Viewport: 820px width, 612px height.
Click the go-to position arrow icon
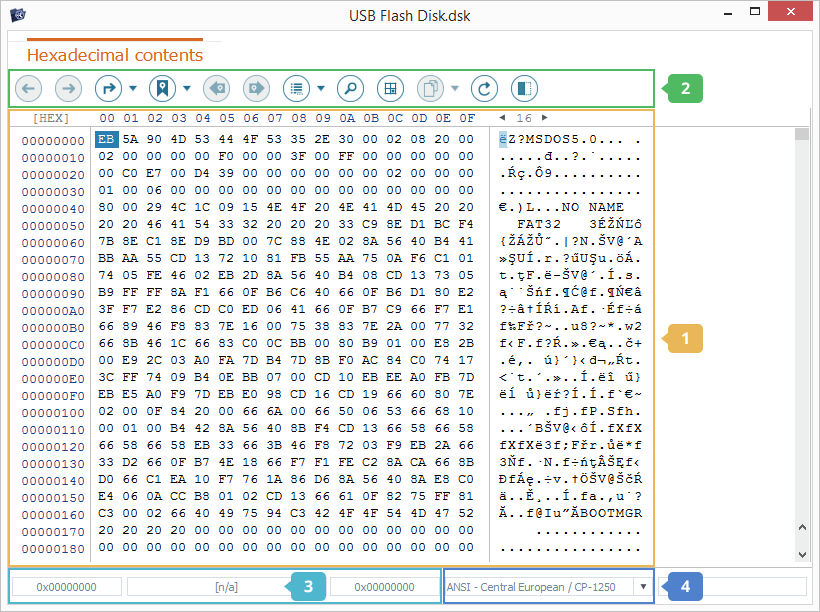107,88
